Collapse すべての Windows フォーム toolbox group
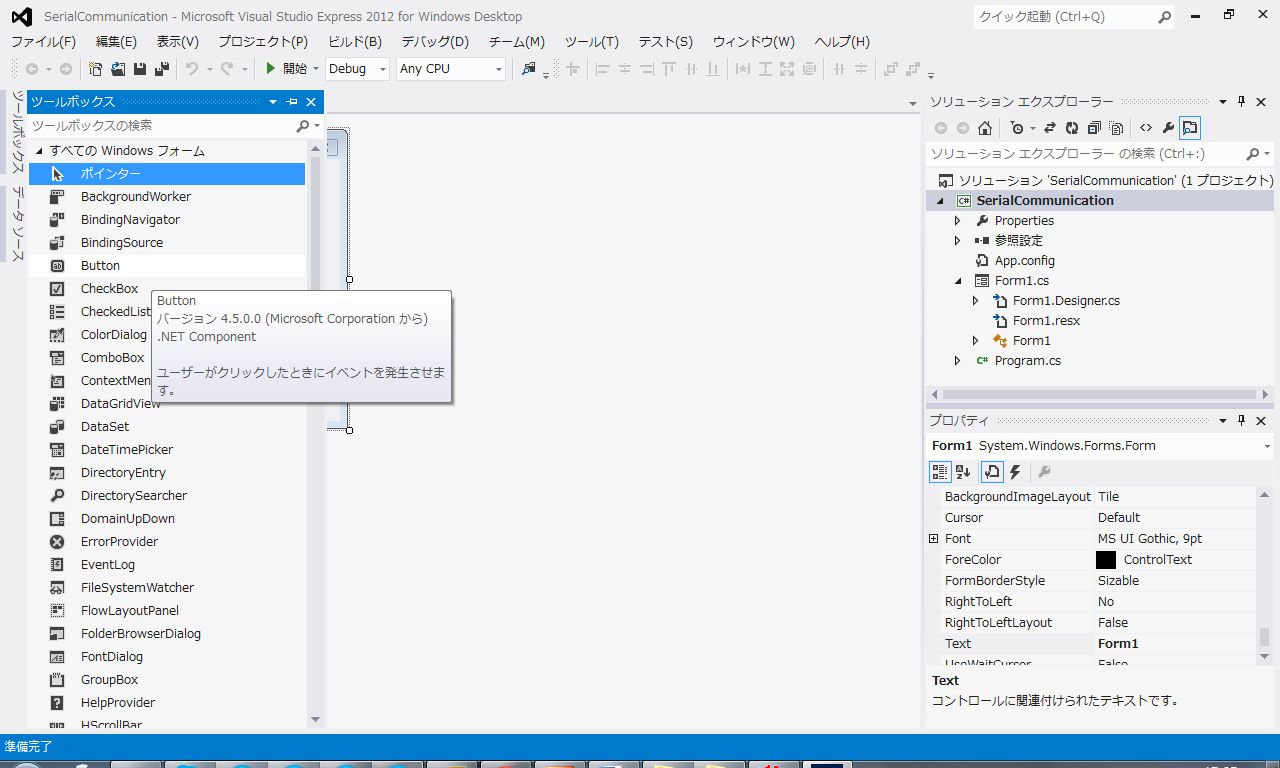1280x768 pixels. 40,151
